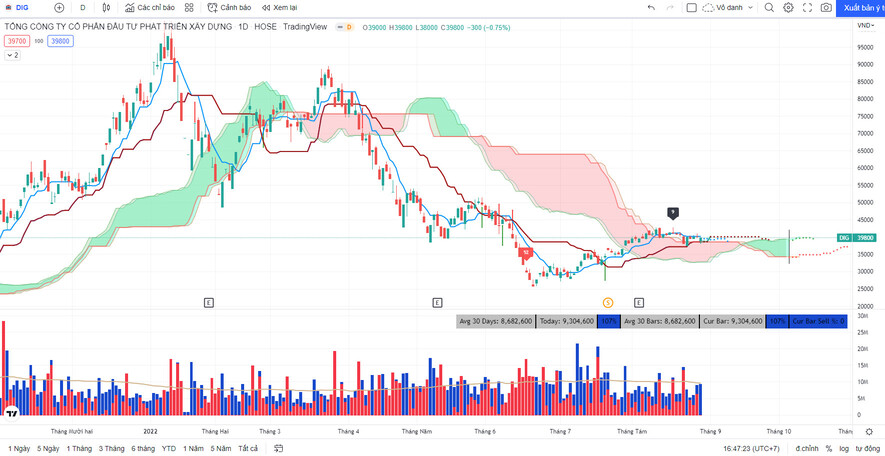
Task: Select the 6 tháng range
Action: [143, 449]
